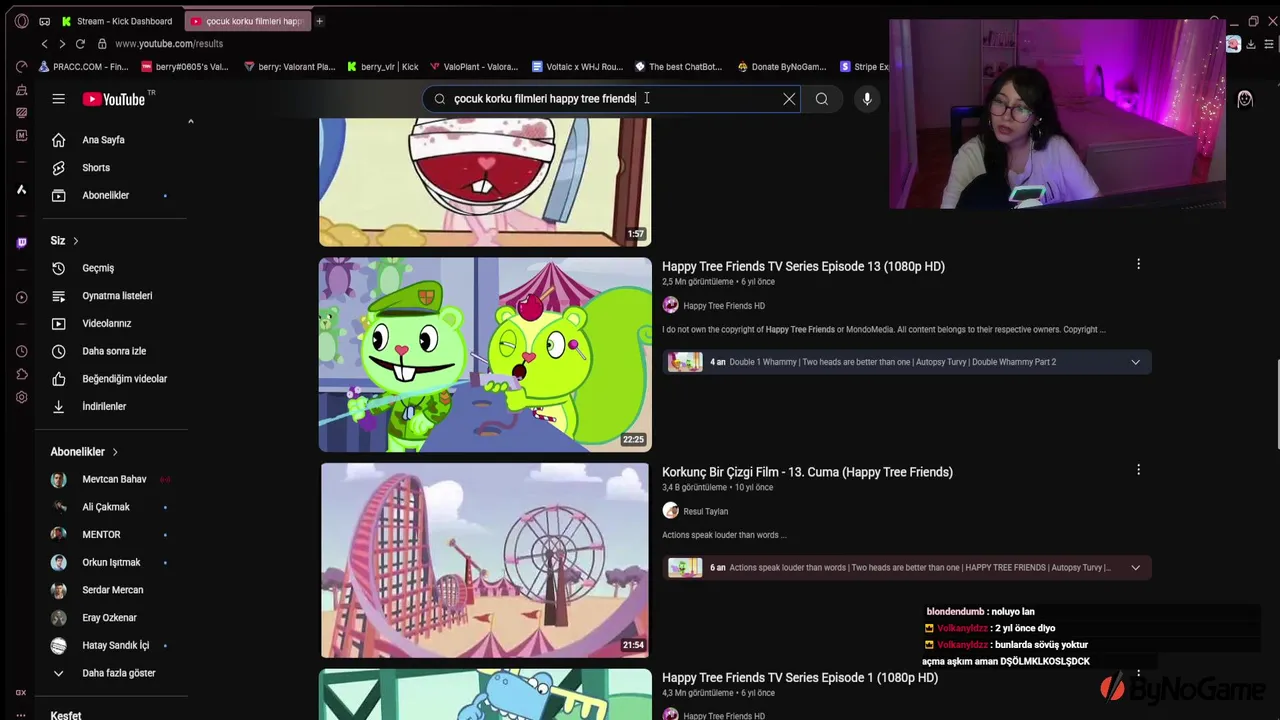
Task: Go back in the browser
Action: [44, 44]
